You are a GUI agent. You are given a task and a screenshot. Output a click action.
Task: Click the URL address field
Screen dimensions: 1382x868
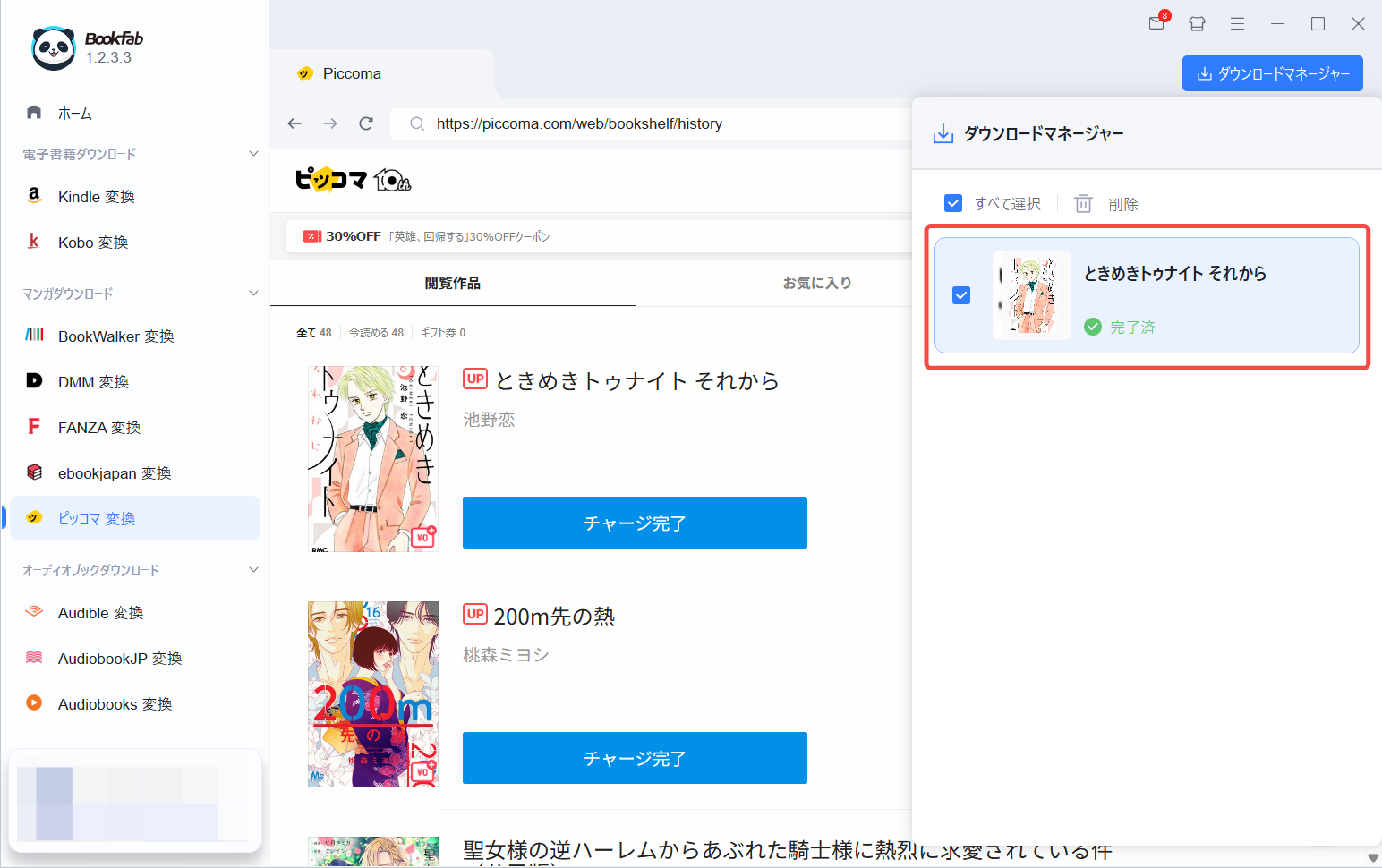650,123
